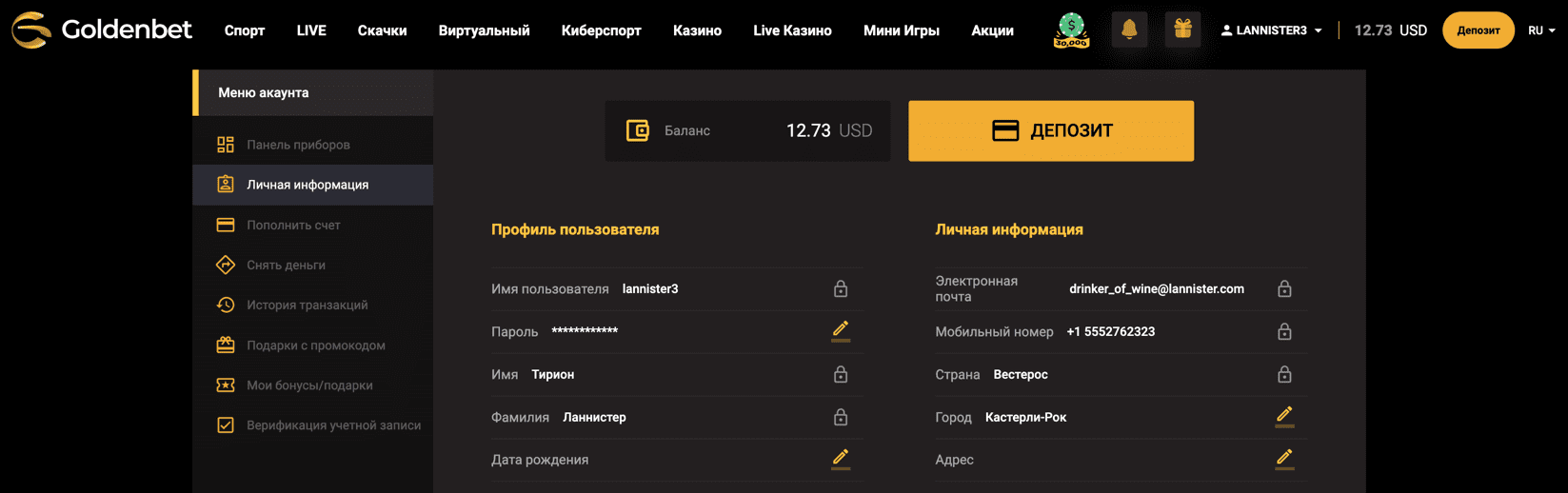1568x493 pixels.
Task: Click the large ДЕПОЗИТ button
Action: coord(1051,130)
